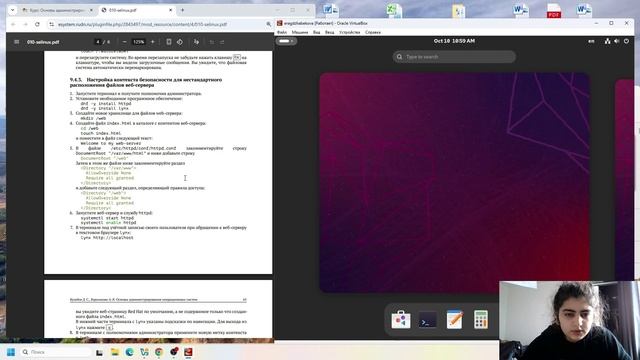Screen dimensions: 640x360
Task: Close the 010-selinux.pdf browser tab
Action: click(171, 10)
